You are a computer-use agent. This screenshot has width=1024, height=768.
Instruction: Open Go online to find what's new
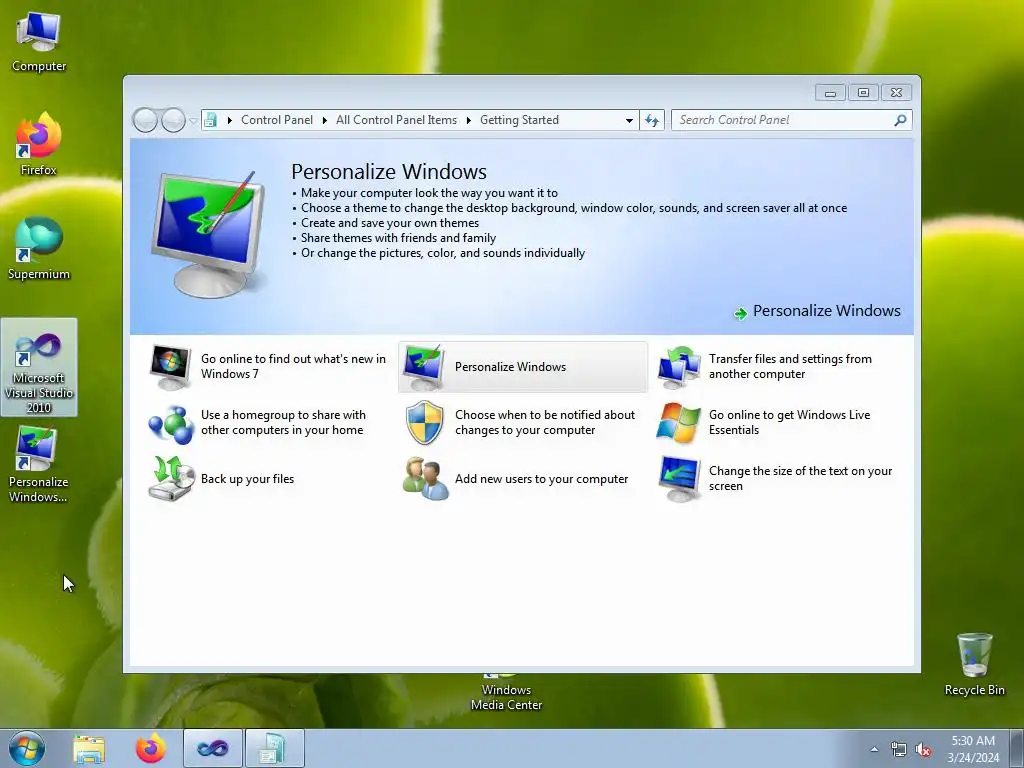(293, 366)
